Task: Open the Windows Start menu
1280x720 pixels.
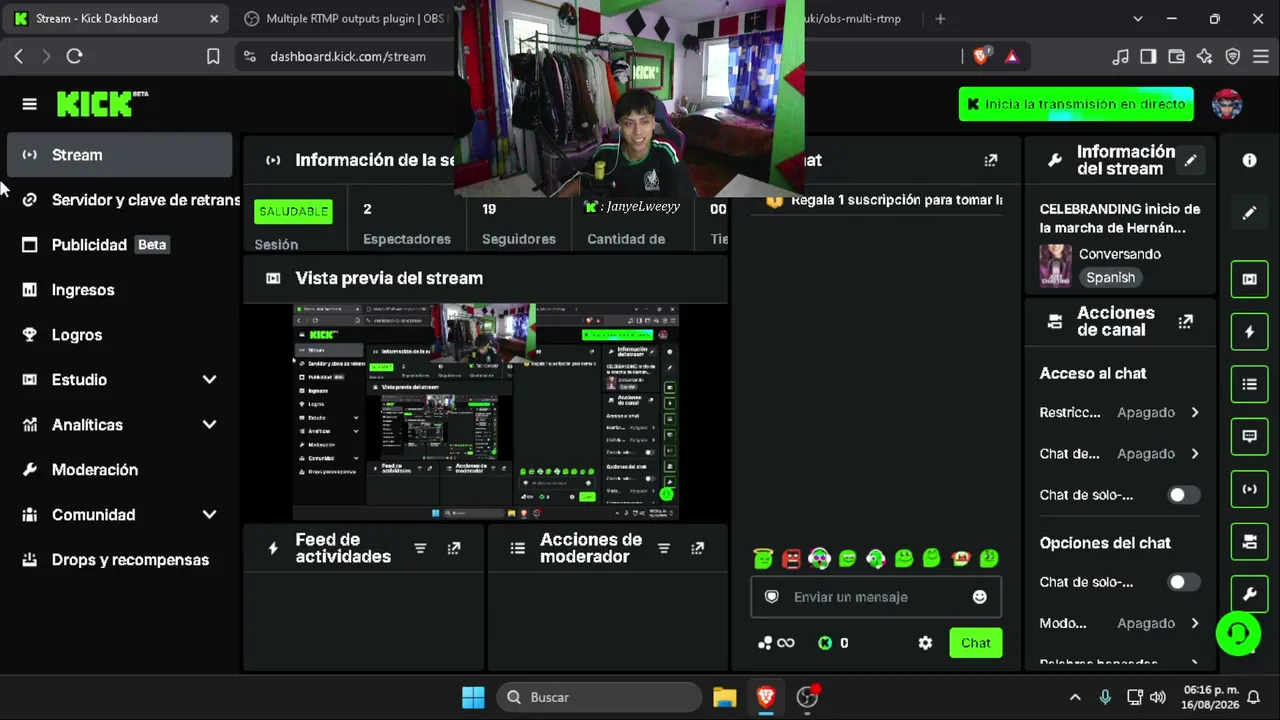Action: click(x=473, y=697)
